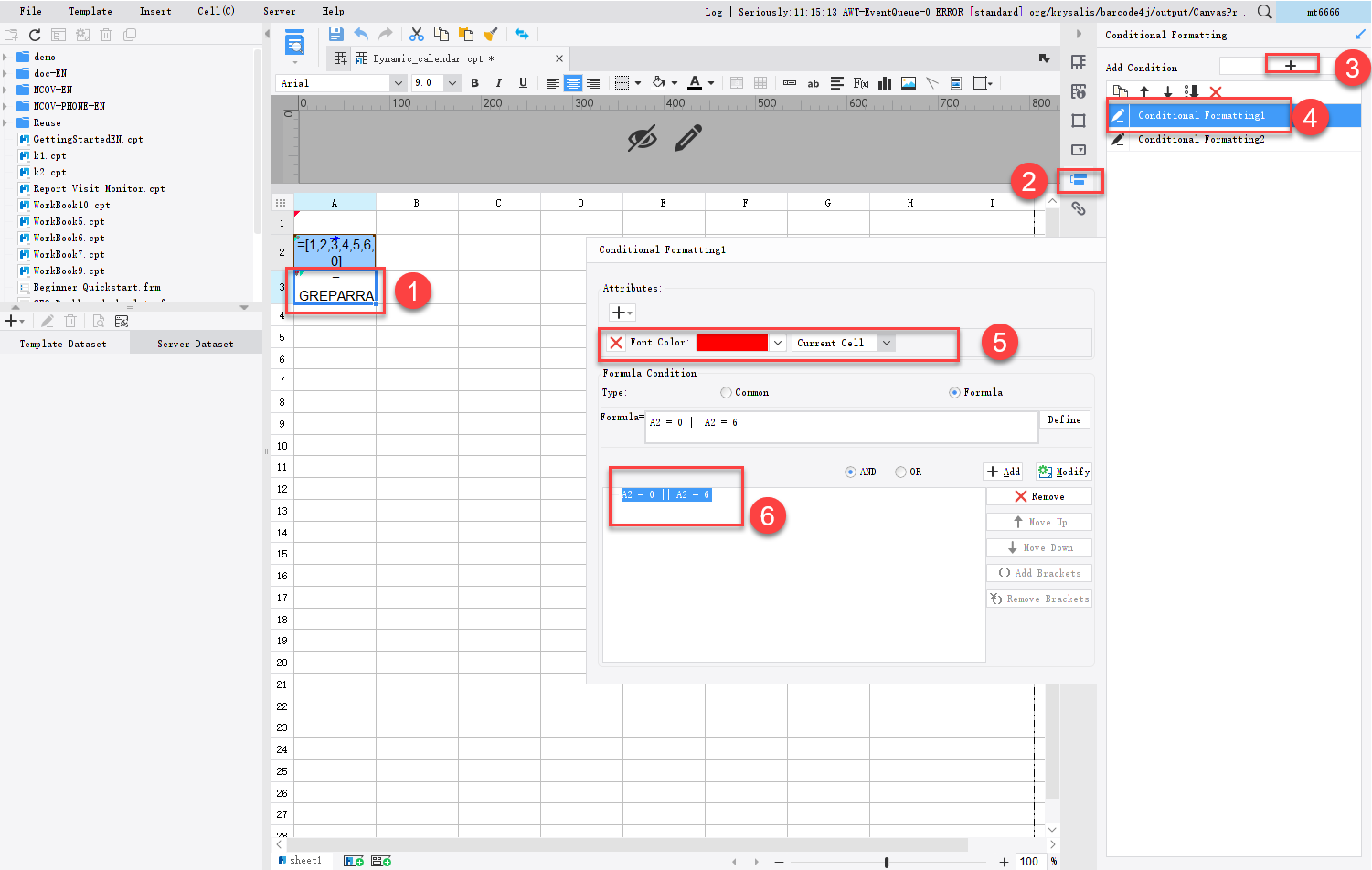Click the Modify condition button
Viewport: 1372px width, 870px height.
point(1064,472)
